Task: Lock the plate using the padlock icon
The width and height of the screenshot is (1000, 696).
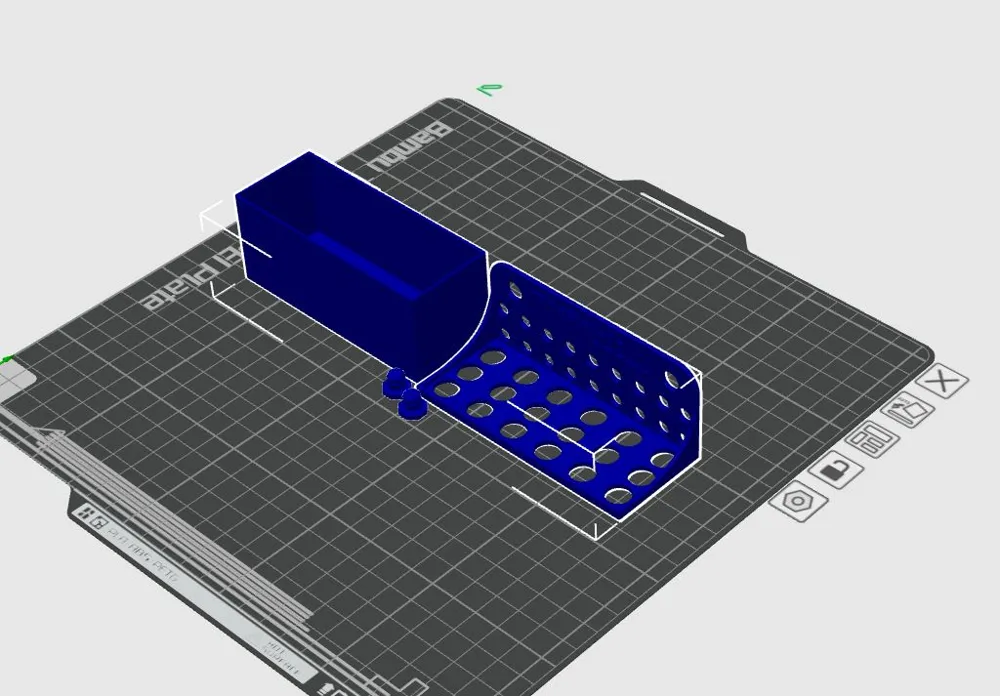Action: coord(836,471)
